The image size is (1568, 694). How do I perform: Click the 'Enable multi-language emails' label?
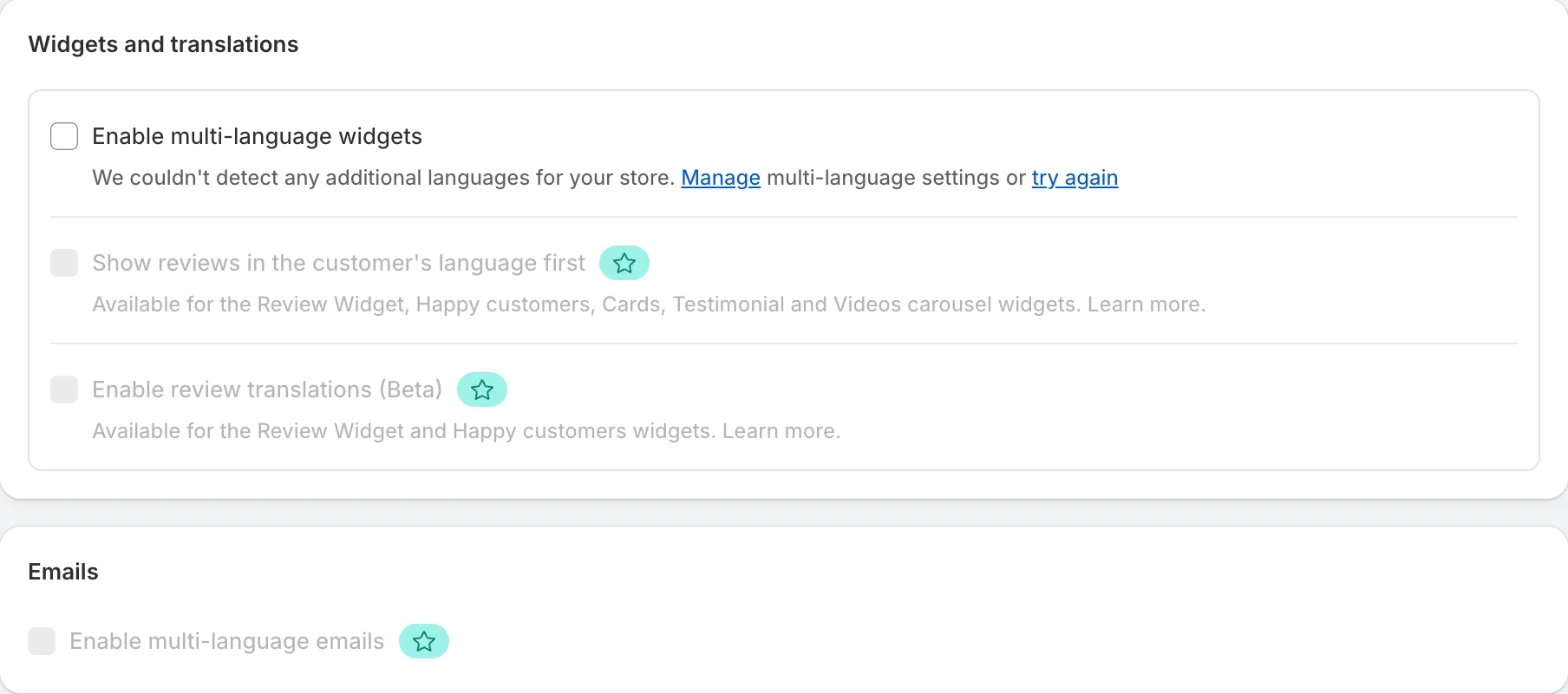227,641
